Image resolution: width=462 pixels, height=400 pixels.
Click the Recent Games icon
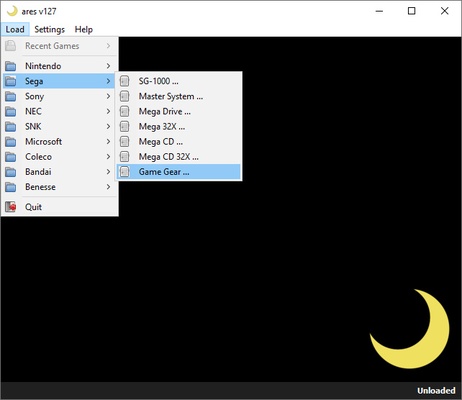point(10,46)
